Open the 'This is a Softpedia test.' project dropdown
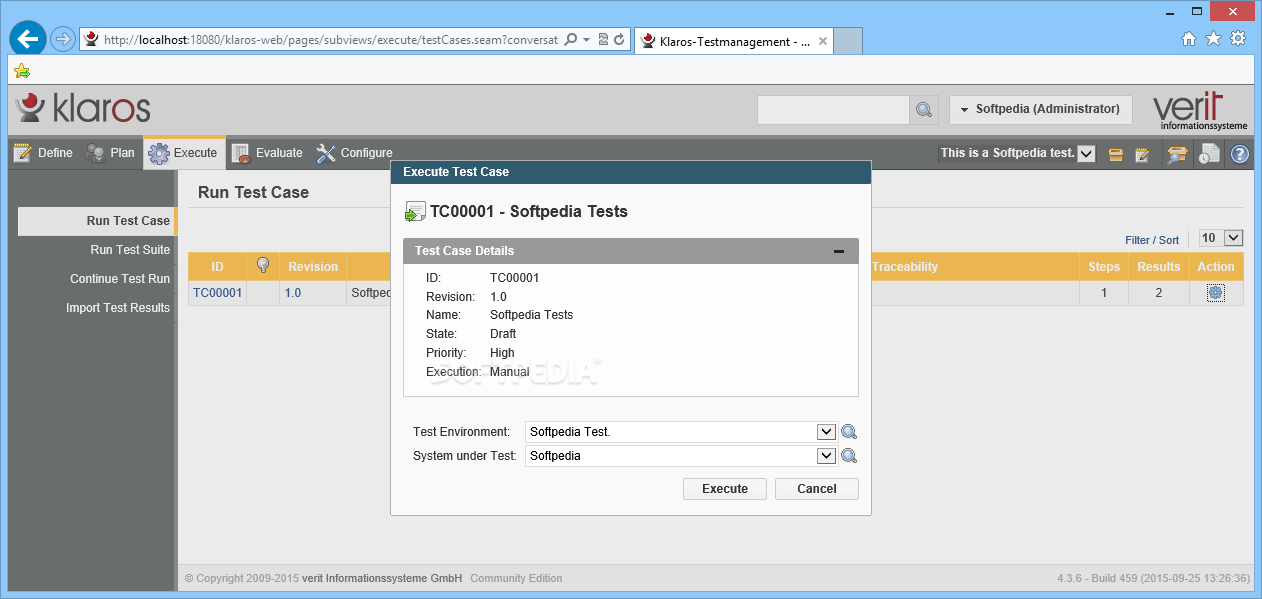This screenshot has height=599, width=1262. coord(1087,154)
